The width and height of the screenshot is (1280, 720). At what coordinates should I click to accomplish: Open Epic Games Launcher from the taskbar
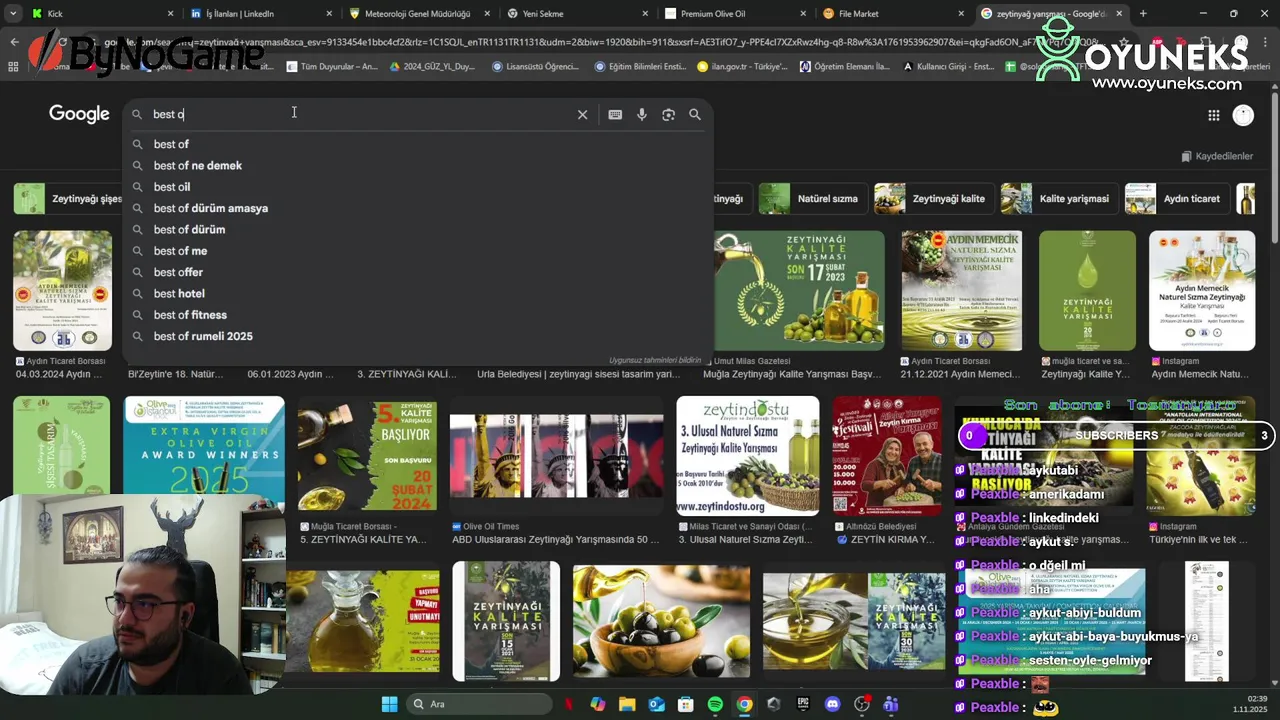click(x=803, y=704)
